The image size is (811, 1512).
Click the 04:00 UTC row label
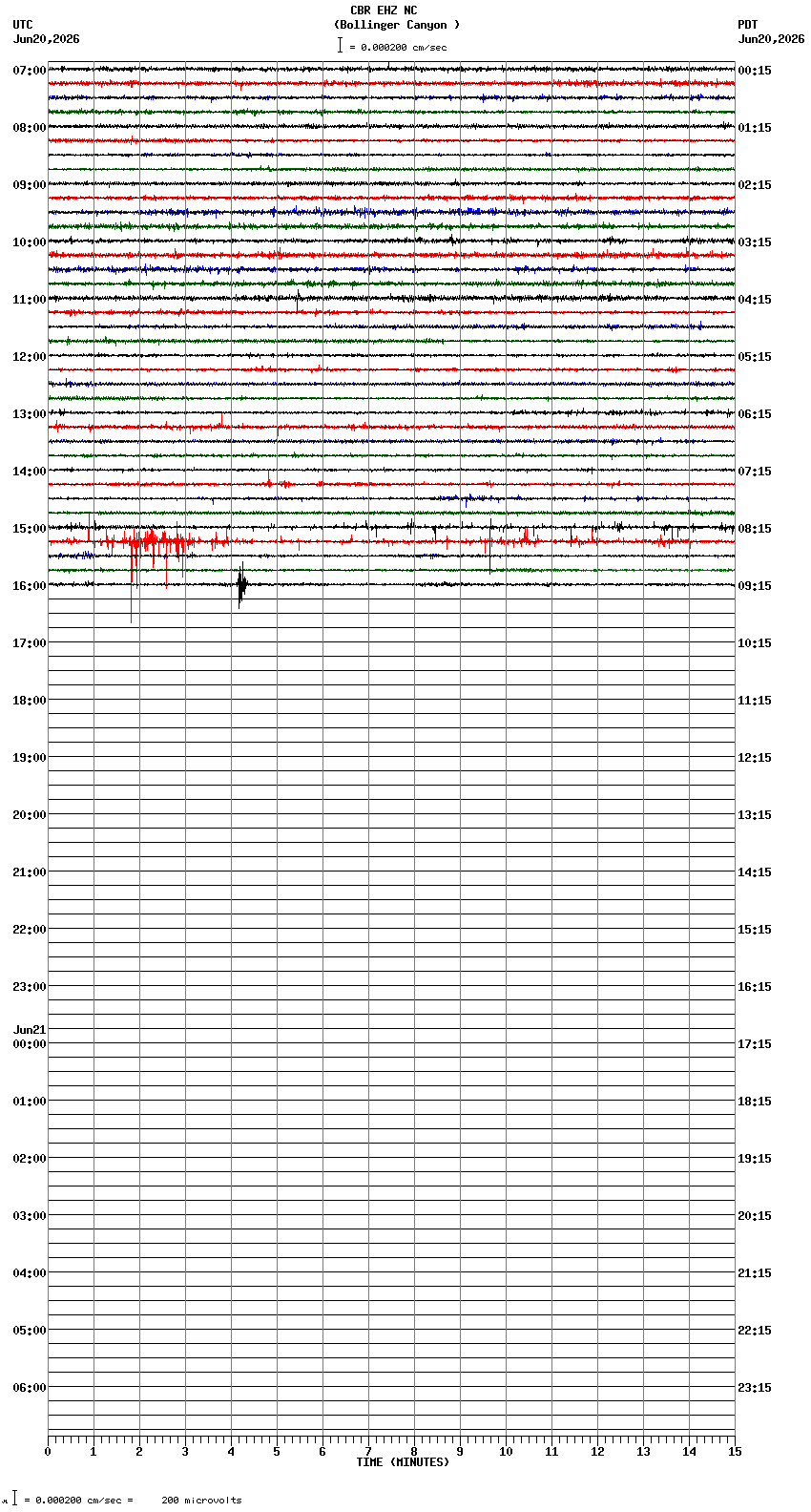30,1273
